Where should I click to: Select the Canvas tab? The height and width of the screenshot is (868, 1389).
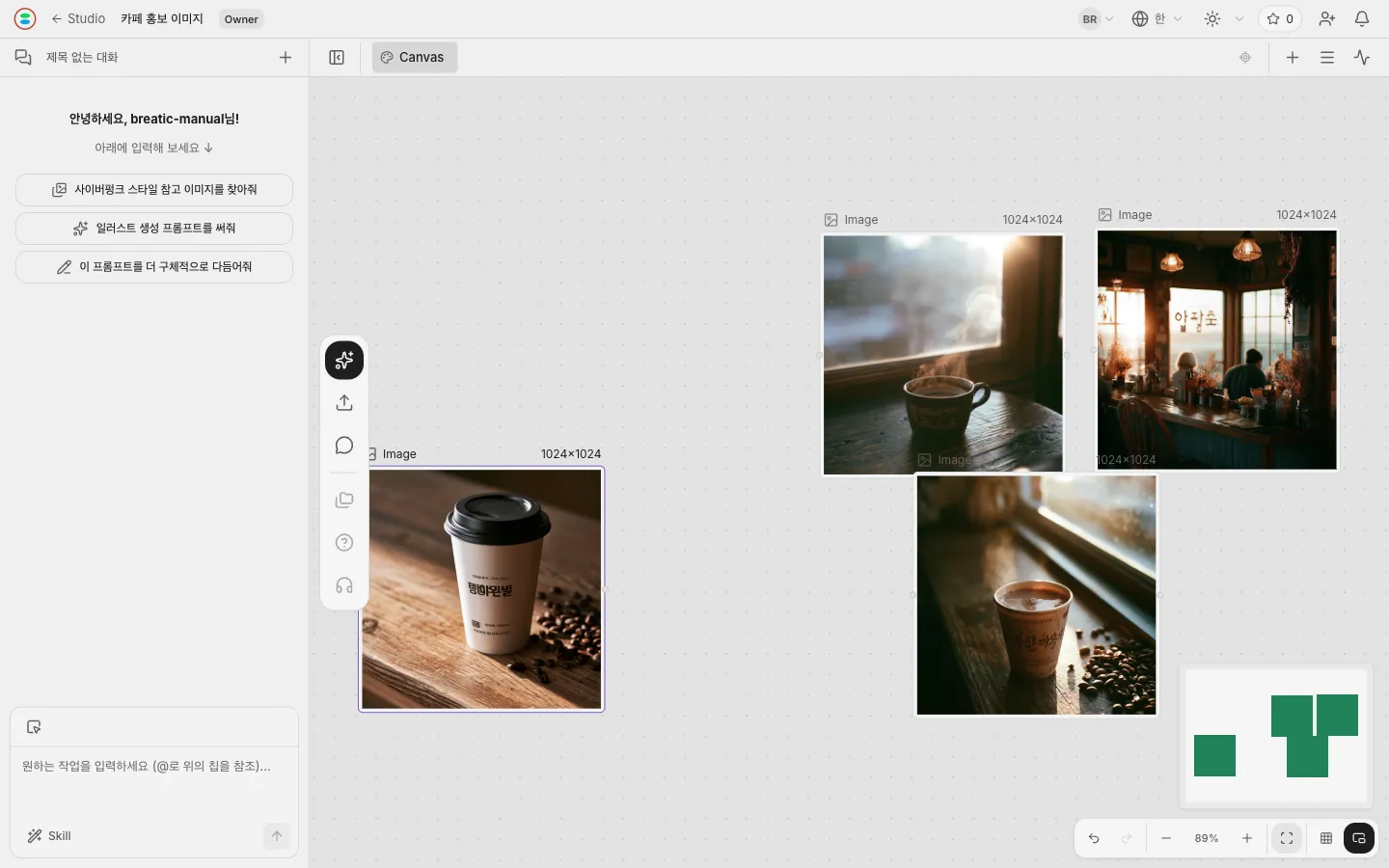click(x=415, y=58)
